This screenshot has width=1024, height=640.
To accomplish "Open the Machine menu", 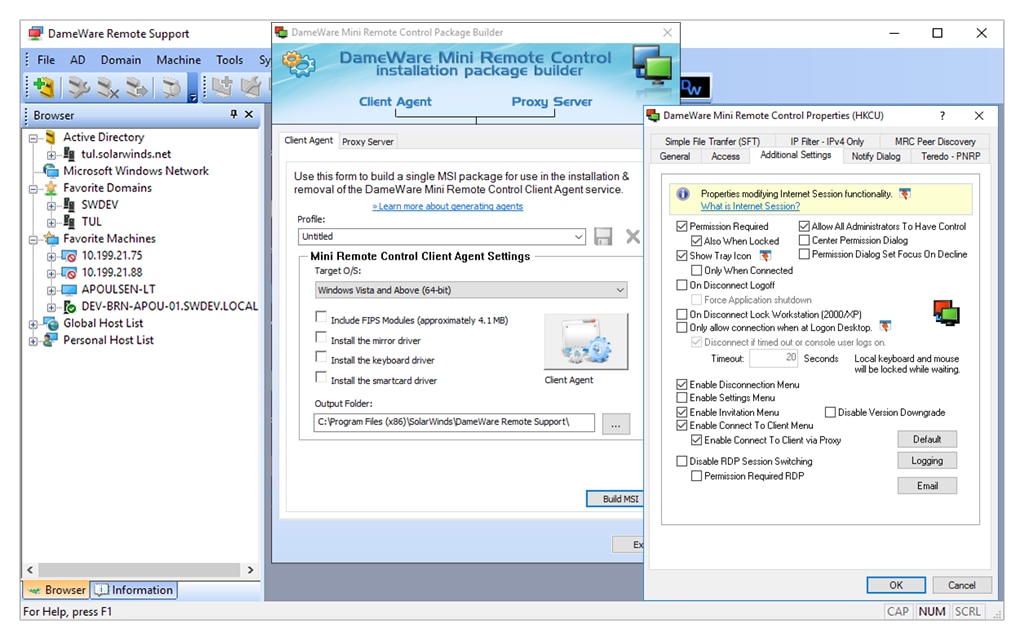I will point(178,59).
